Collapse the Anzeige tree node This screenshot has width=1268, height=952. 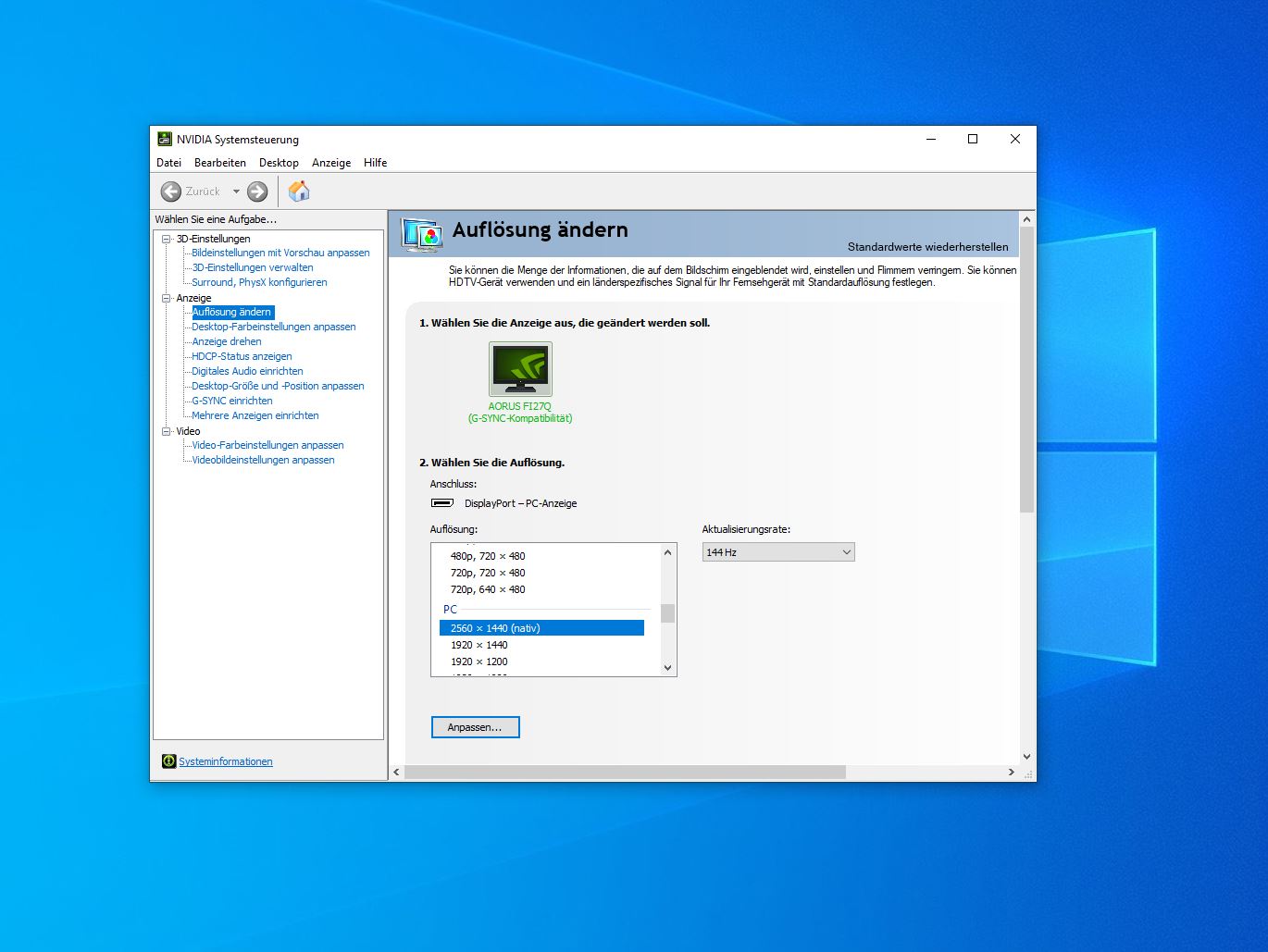(167, 298)
